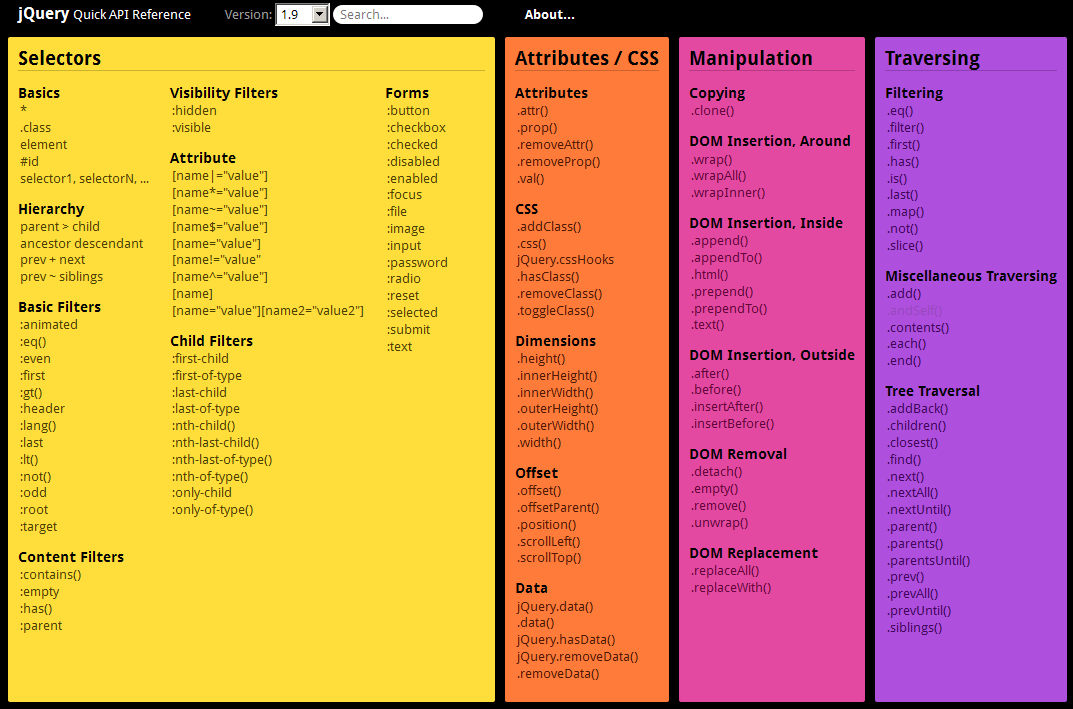
Task: Click the Manipulation panel heading
Action: pos(751,58)
